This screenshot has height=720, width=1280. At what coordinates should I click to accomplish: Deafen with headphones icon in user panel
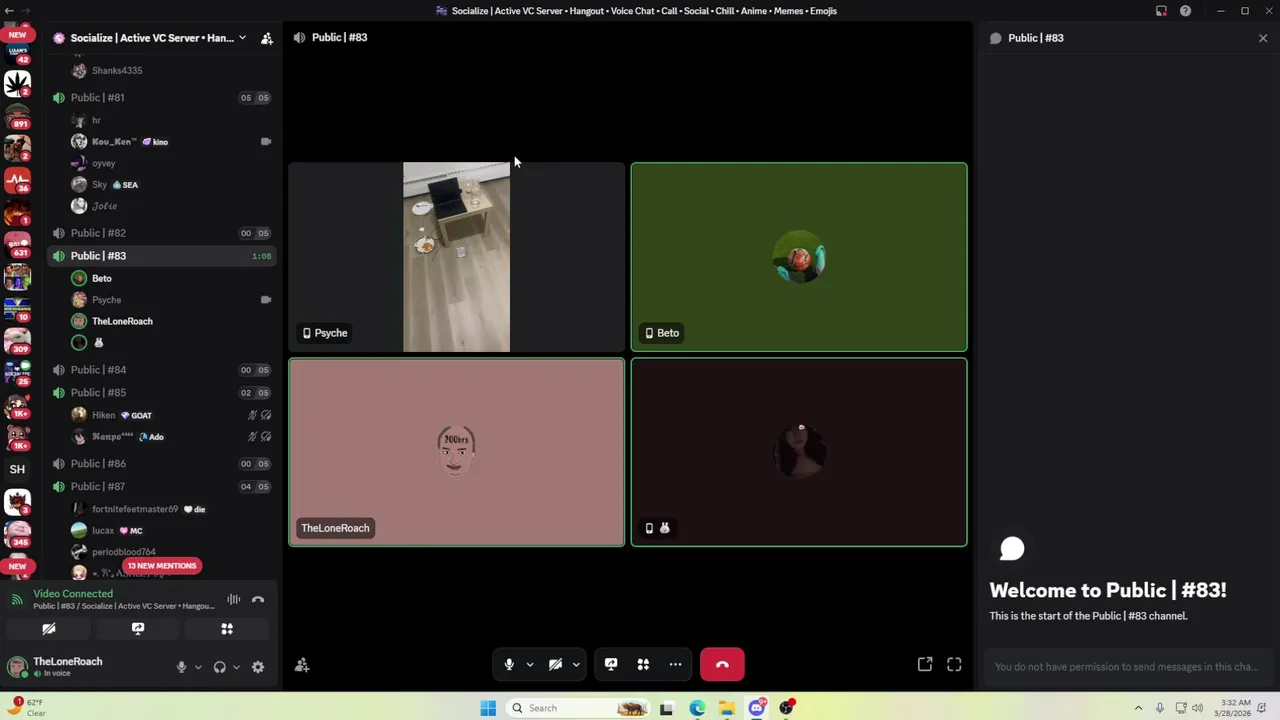click(x=219, y=667)
